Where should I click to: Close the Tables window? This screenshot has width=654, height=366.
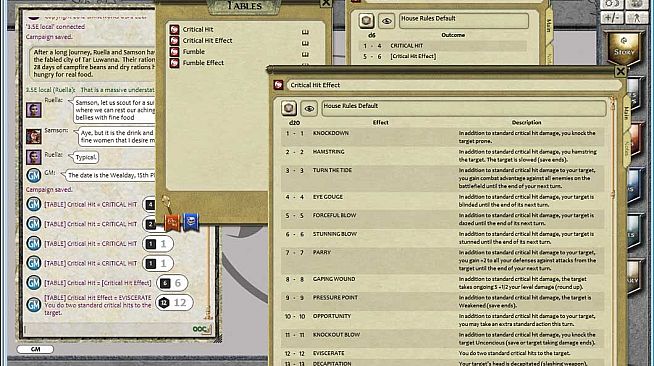click(326, 3)
